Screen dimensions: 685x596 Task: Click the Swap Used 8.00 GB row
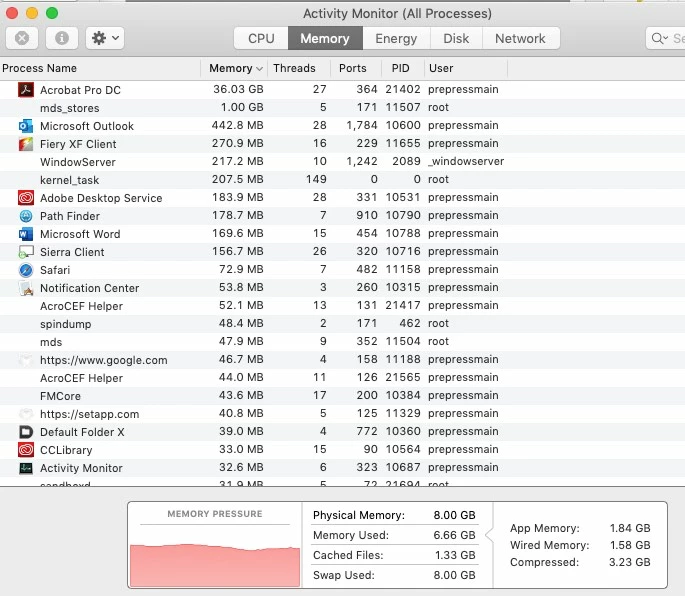pyautogui.click(x=394, y=575)
